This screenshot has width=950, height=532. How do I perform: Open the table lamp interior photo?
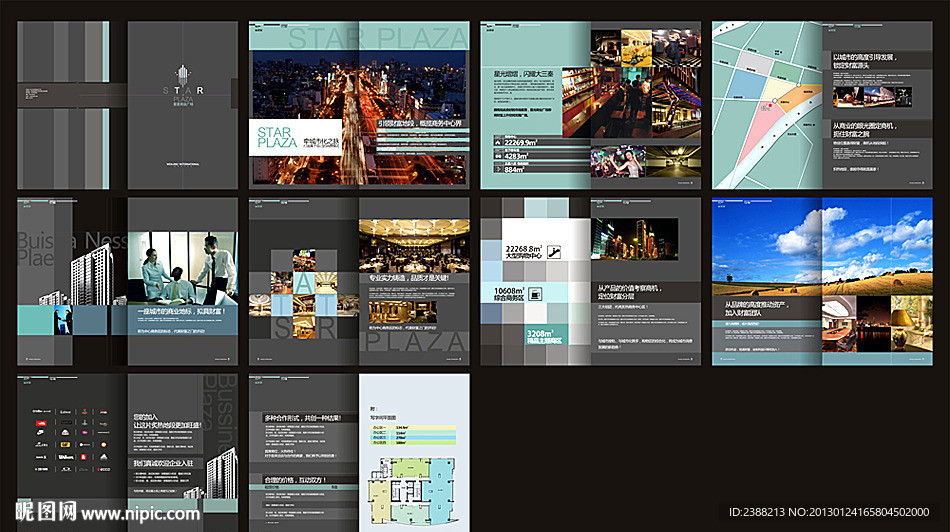coord(912,323)
